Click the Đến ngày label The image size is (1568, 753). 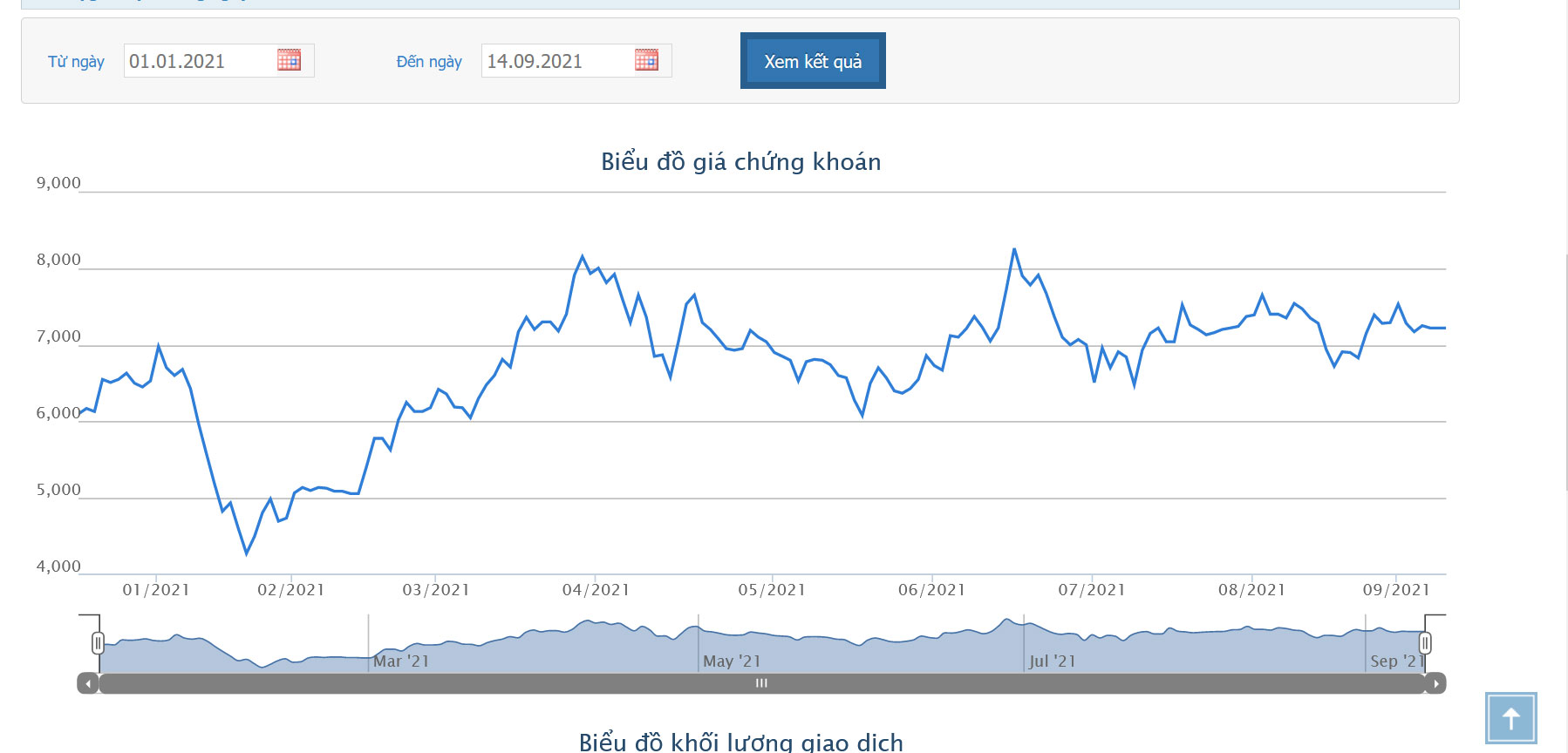pos(429,62)
